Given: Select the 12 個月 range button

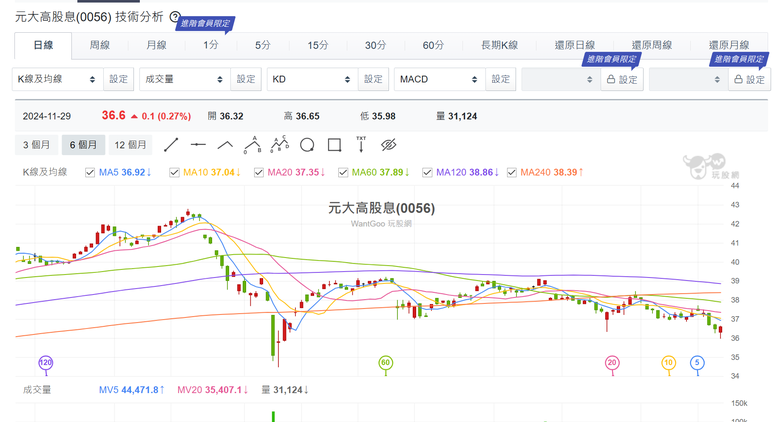Looking at the screenshot, I should [130, 145].
